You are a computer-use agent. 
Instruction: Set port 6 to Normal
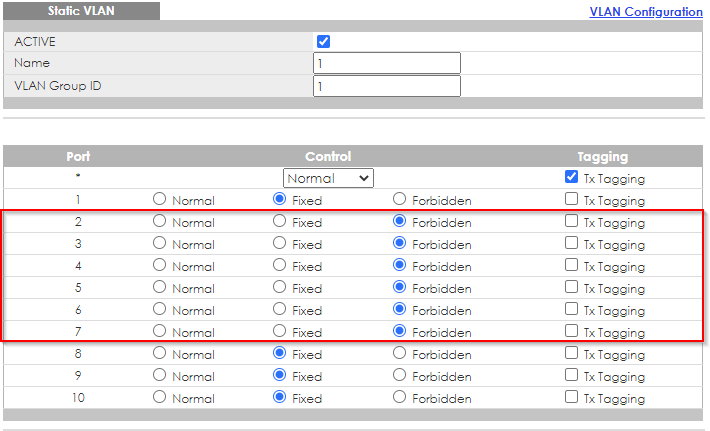tap(160, 309)
